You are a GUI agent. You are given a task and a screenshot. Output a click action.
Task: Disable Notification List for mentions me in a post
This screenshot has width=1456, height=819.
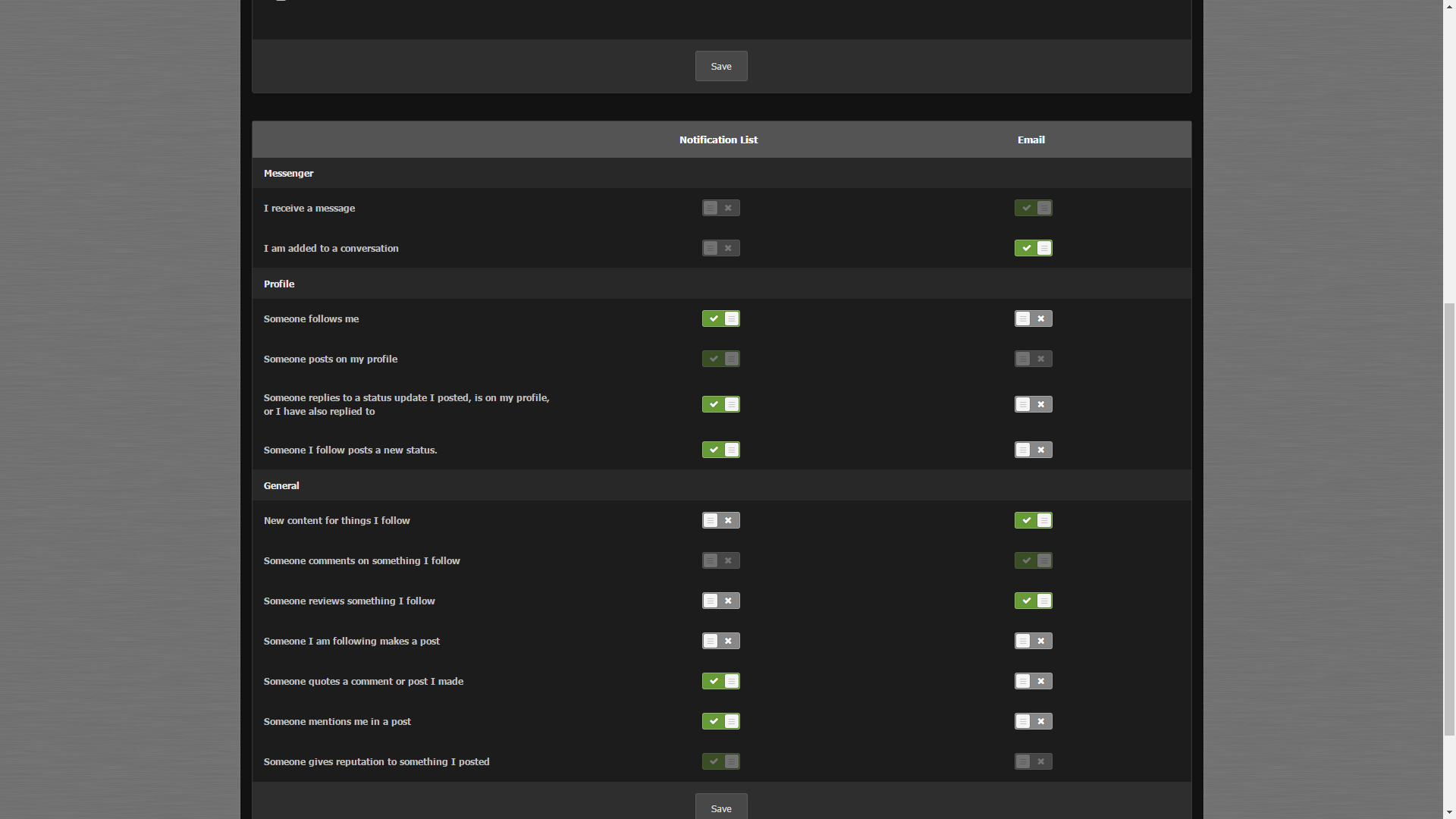[720, 721]
